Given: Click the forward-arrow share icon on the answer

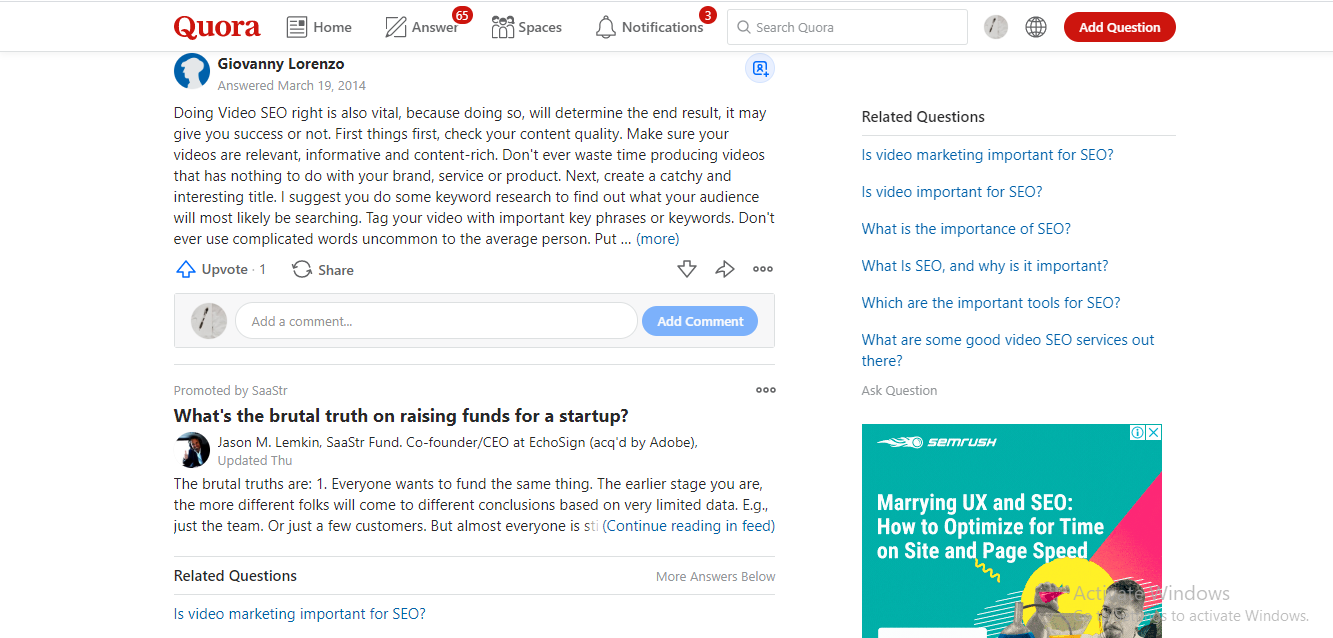Looking at the screenshot, I should (725, 269).
